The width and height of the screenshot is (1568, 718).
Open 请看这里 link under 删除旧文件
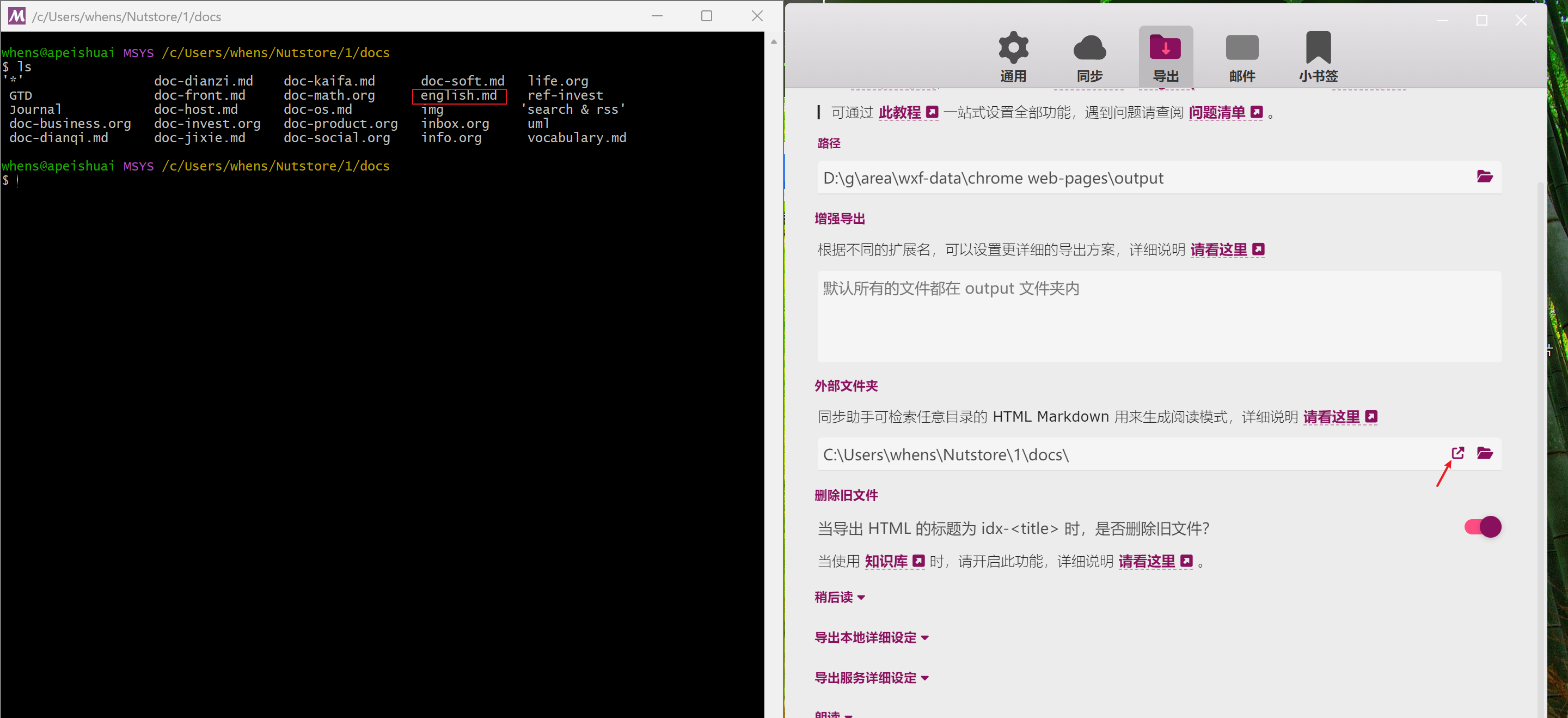(1147, 562)
